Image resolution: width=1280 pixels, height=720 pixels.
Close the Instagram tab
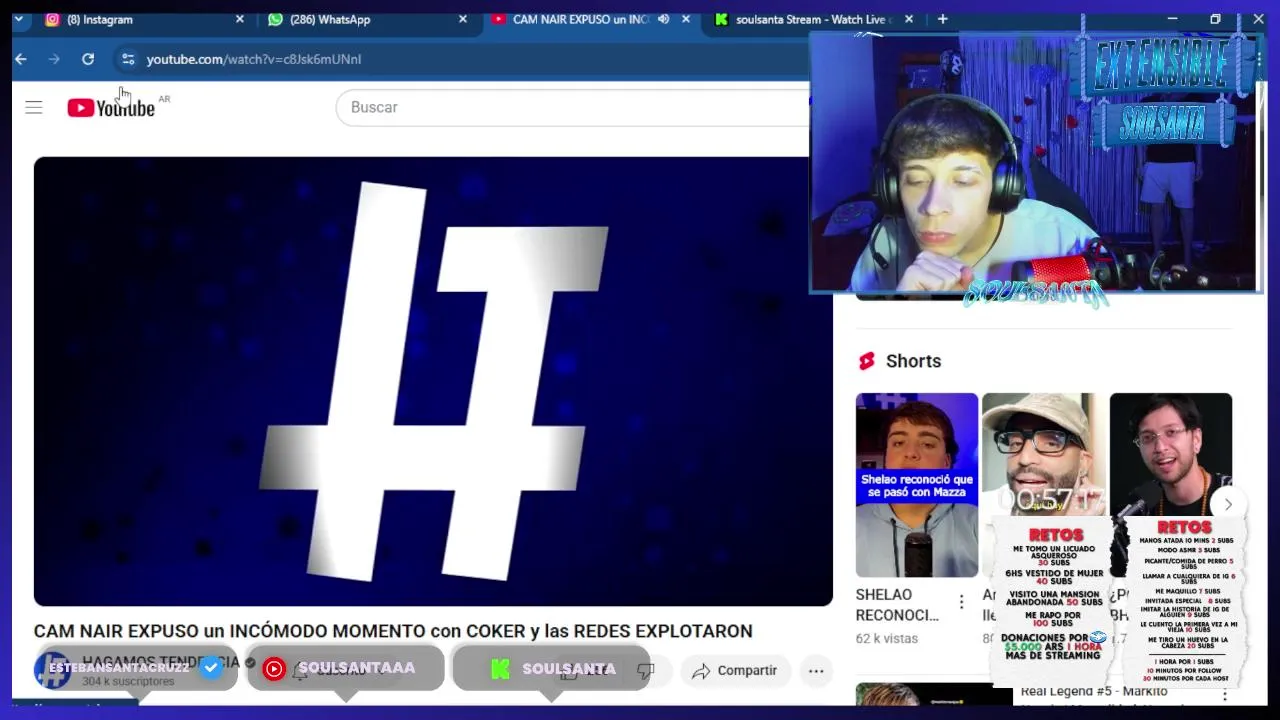pos(240,19)
